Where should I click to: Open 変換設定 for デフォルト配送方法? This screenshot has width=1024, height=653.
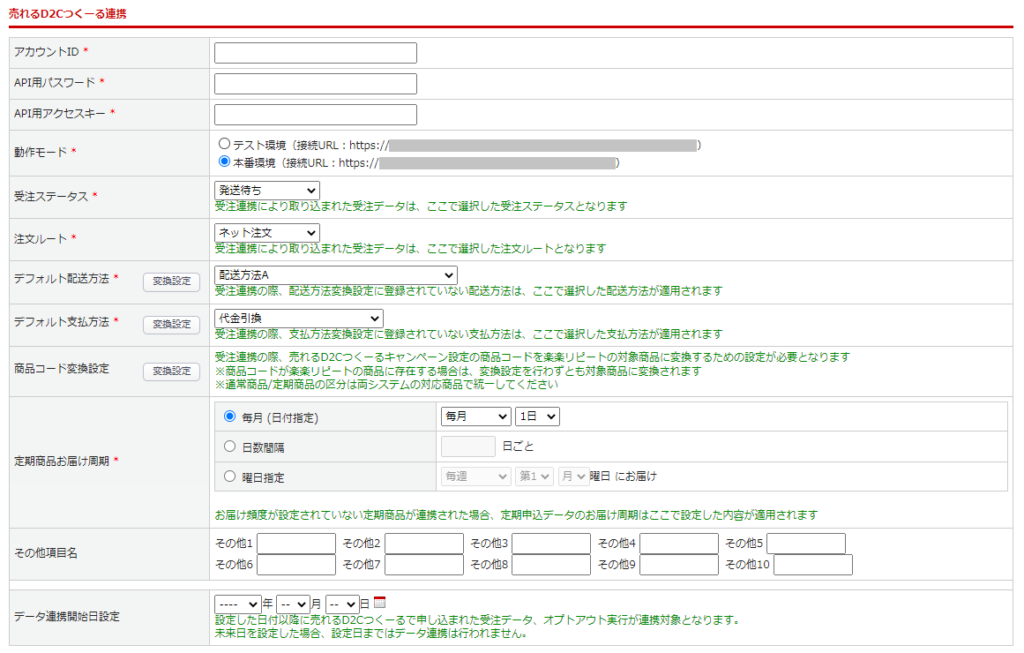click(171, 282)
